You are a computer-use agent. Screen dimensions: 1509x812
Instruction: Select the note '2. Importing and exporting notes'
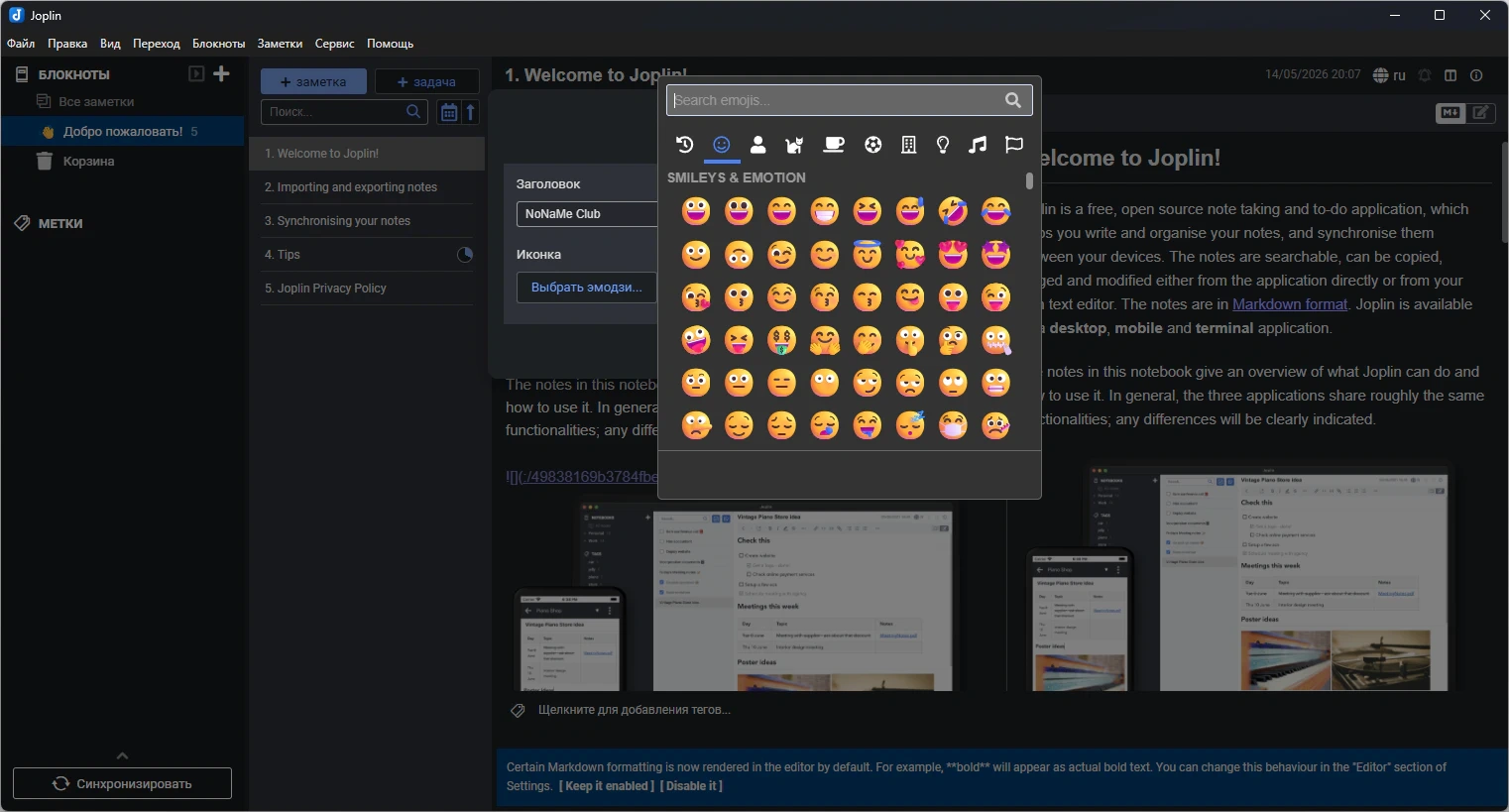(x=367, y=187)
